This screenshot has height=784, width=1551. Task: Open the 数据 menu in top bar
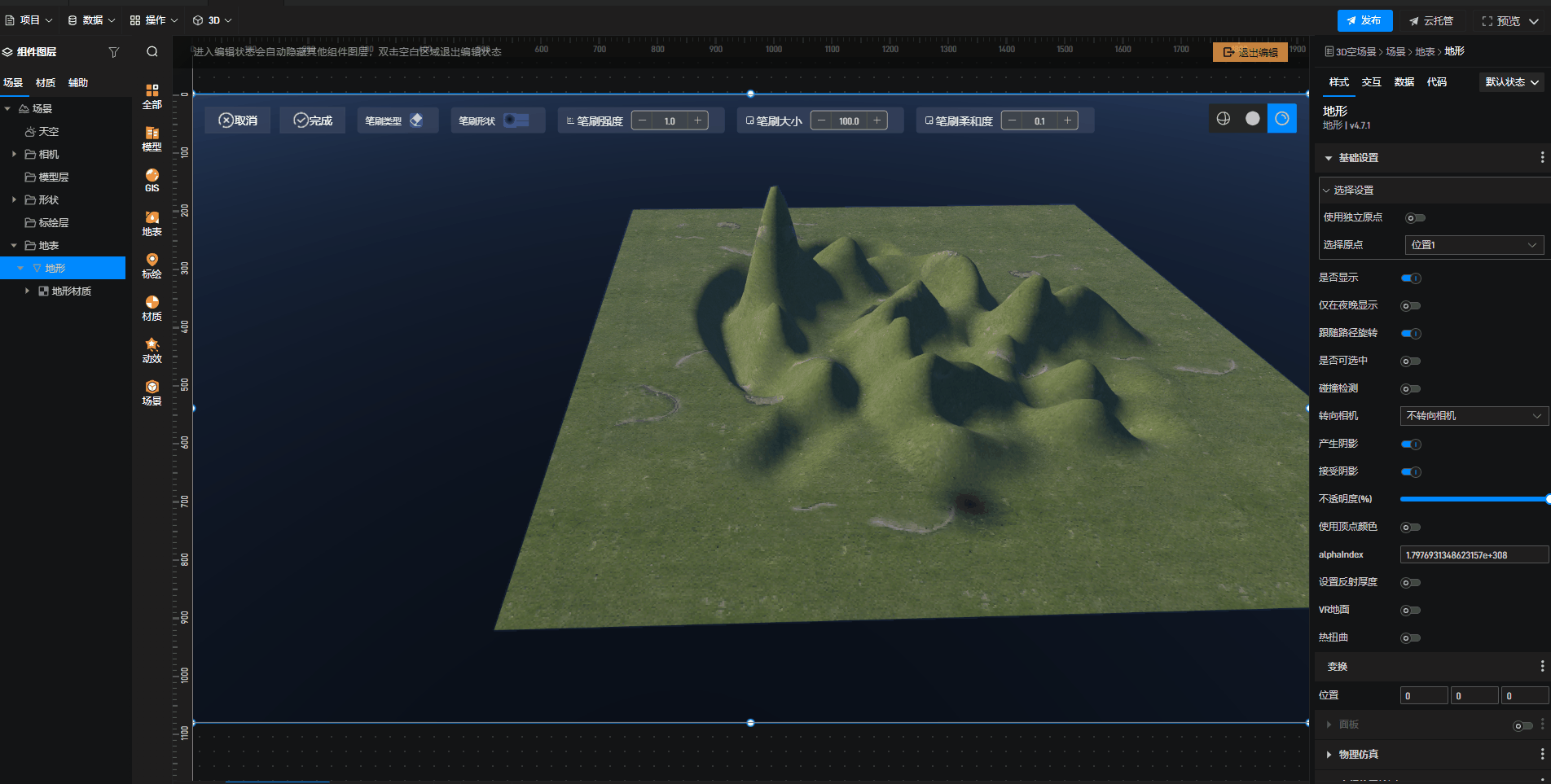pyautogui.click(x=91, y=20)
